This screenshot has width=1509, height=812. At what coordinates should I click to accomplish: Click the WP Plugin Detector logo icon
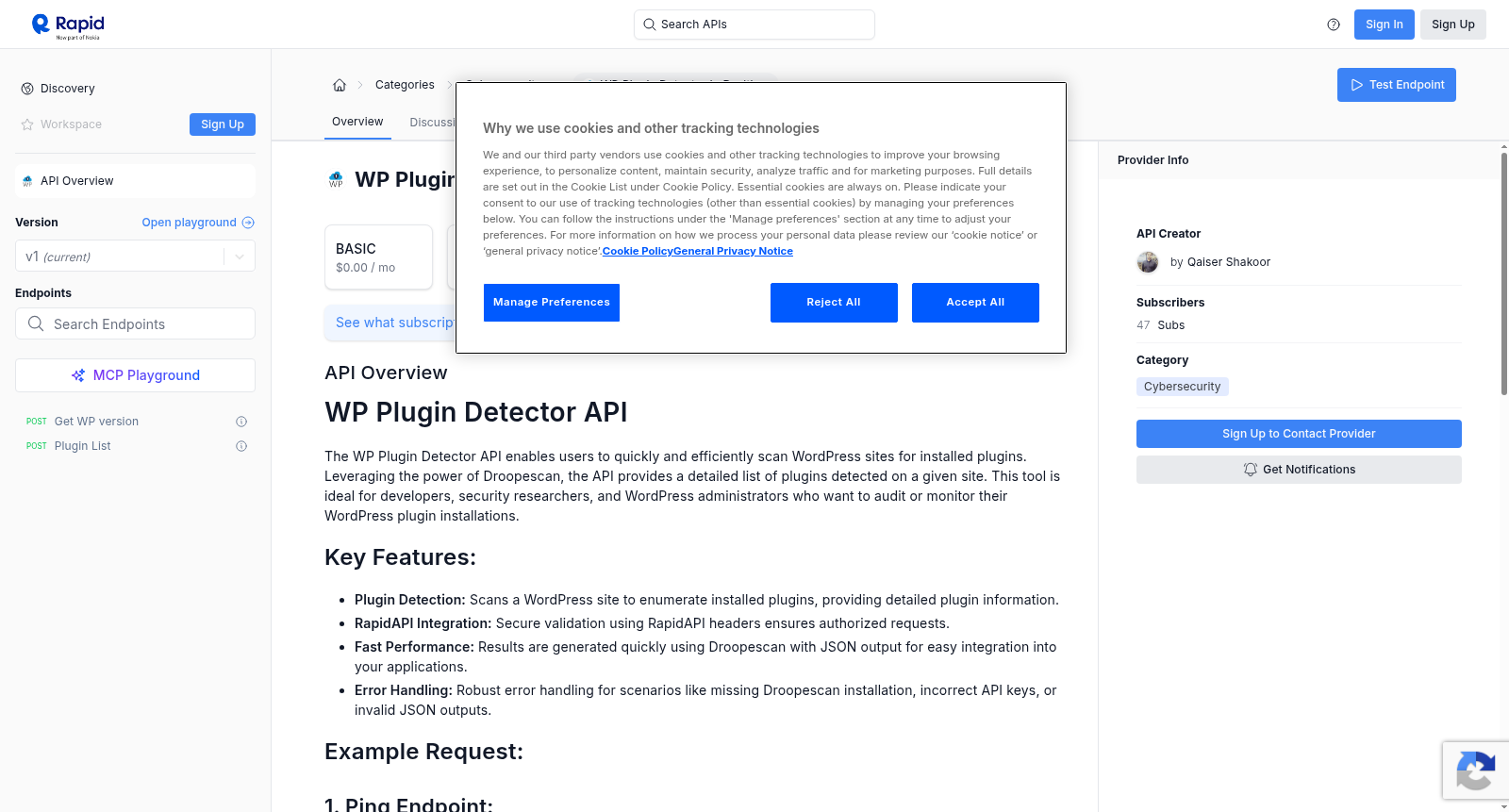336,179
